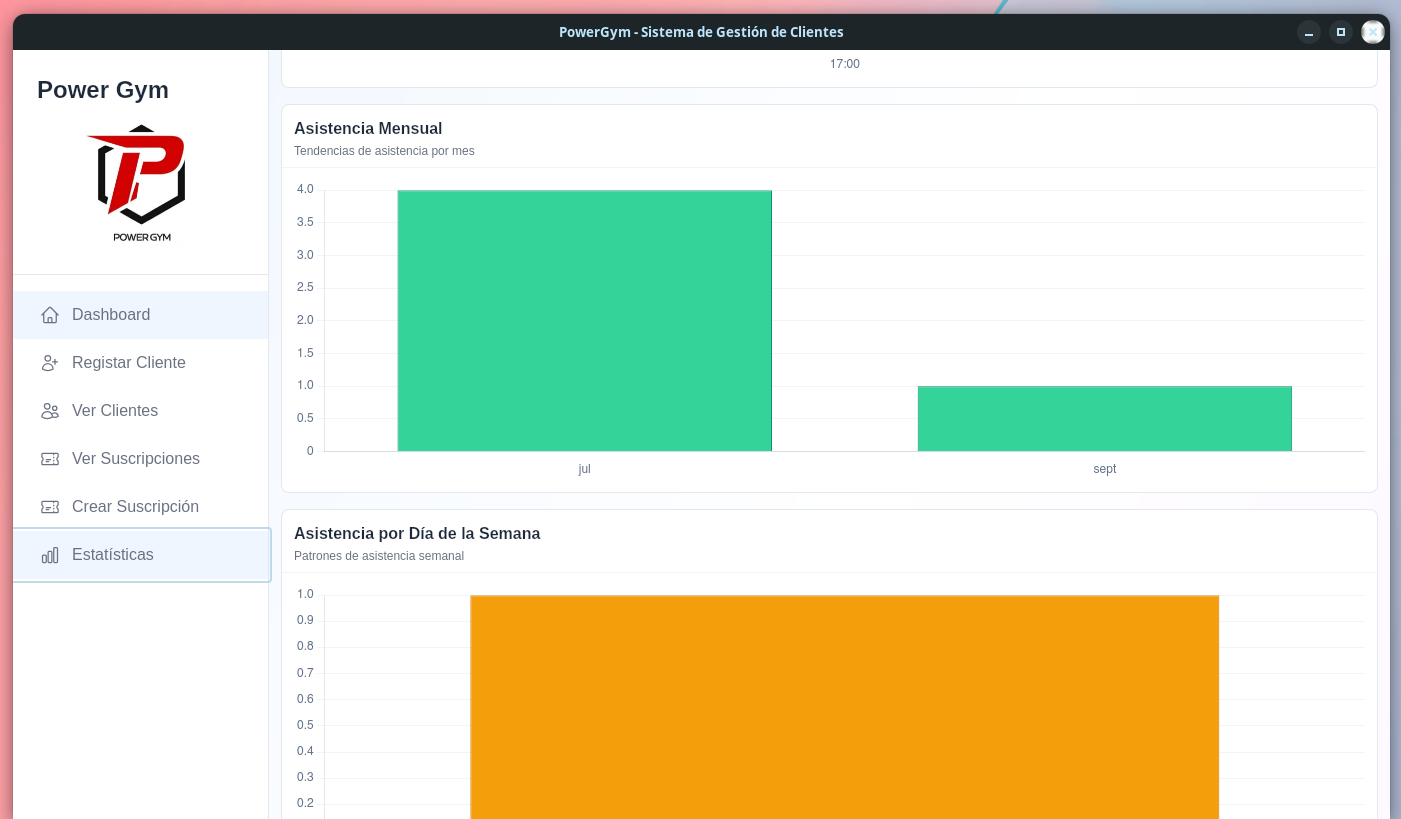
Task: Click the Estatísticas bar chart icon
Action: 50,555
